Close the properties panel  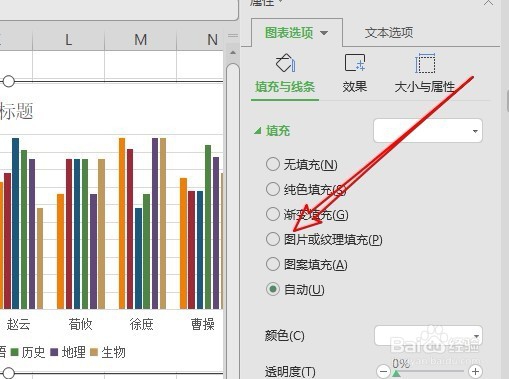pyautogui.click(x=488, y=3)
